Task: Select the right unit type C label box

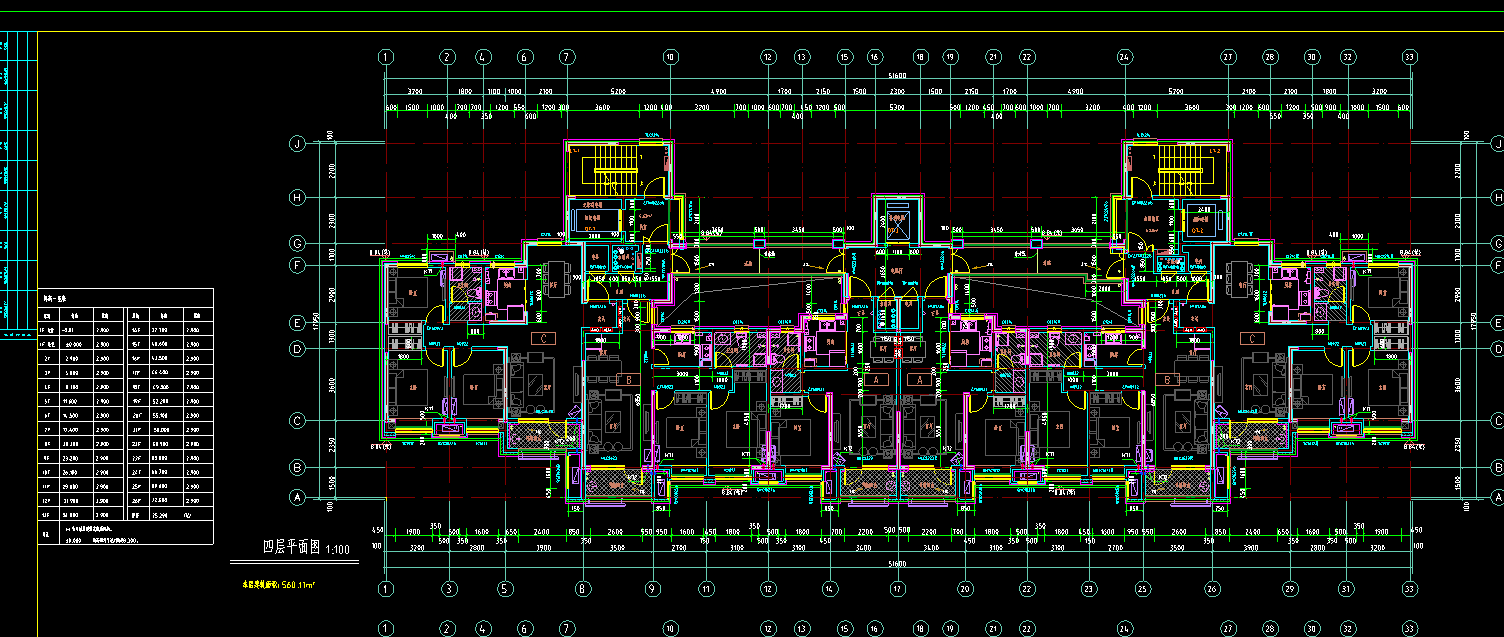Action: click(1251, 339)
